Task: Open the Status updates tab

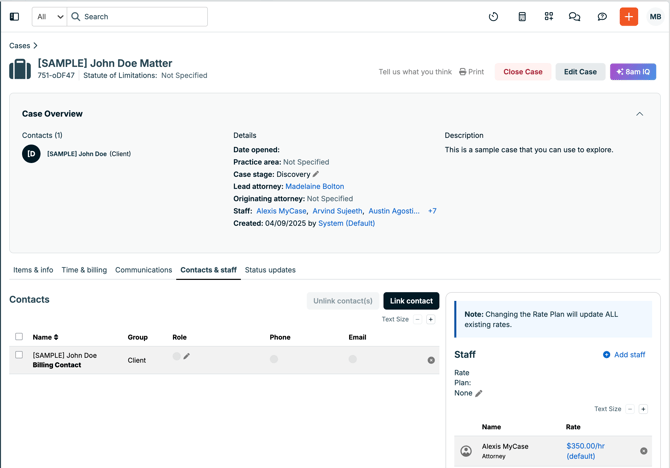Action: pos(270,270)
